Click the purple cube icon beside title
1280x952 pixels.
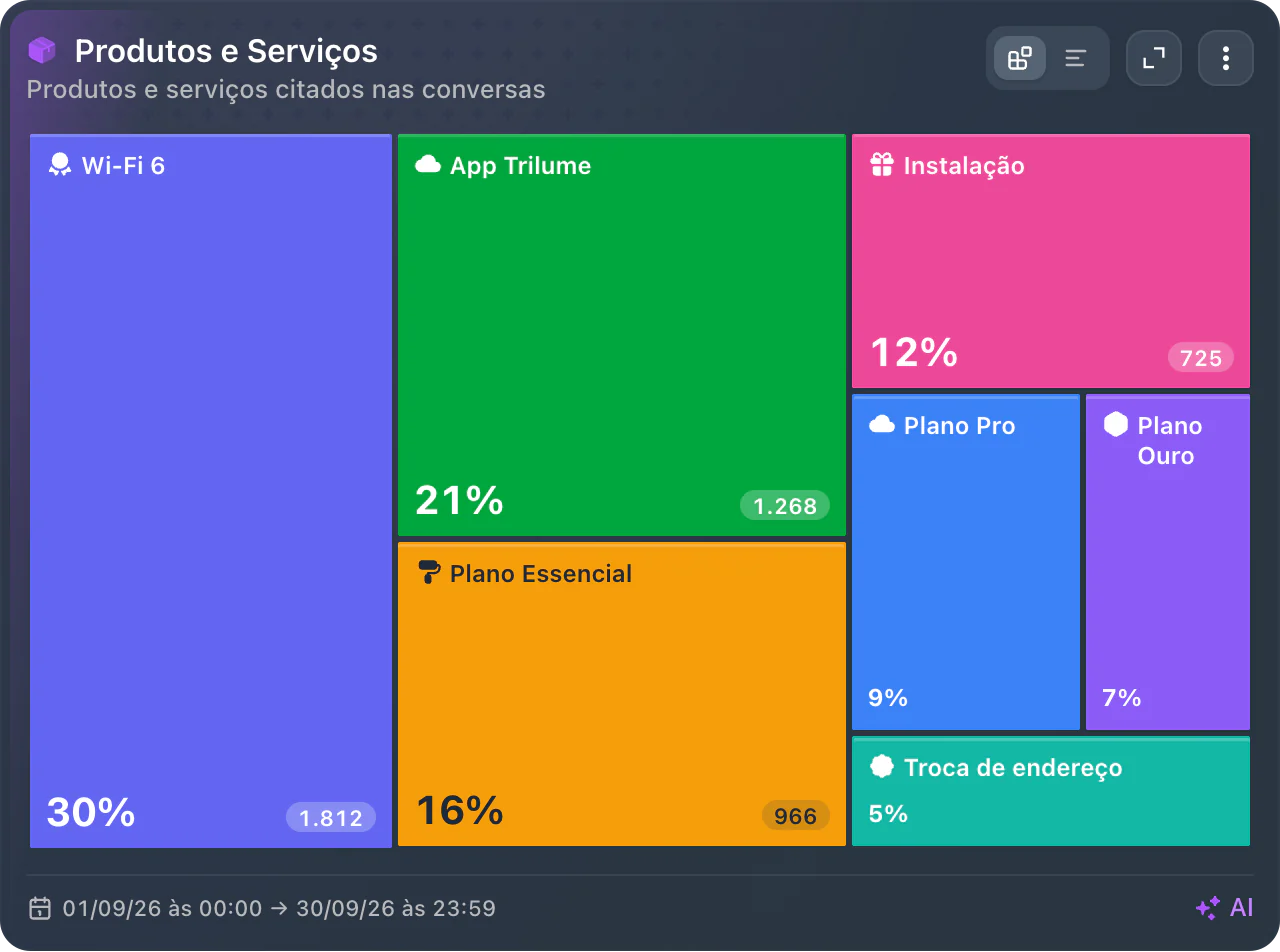[x=42, y=50]
